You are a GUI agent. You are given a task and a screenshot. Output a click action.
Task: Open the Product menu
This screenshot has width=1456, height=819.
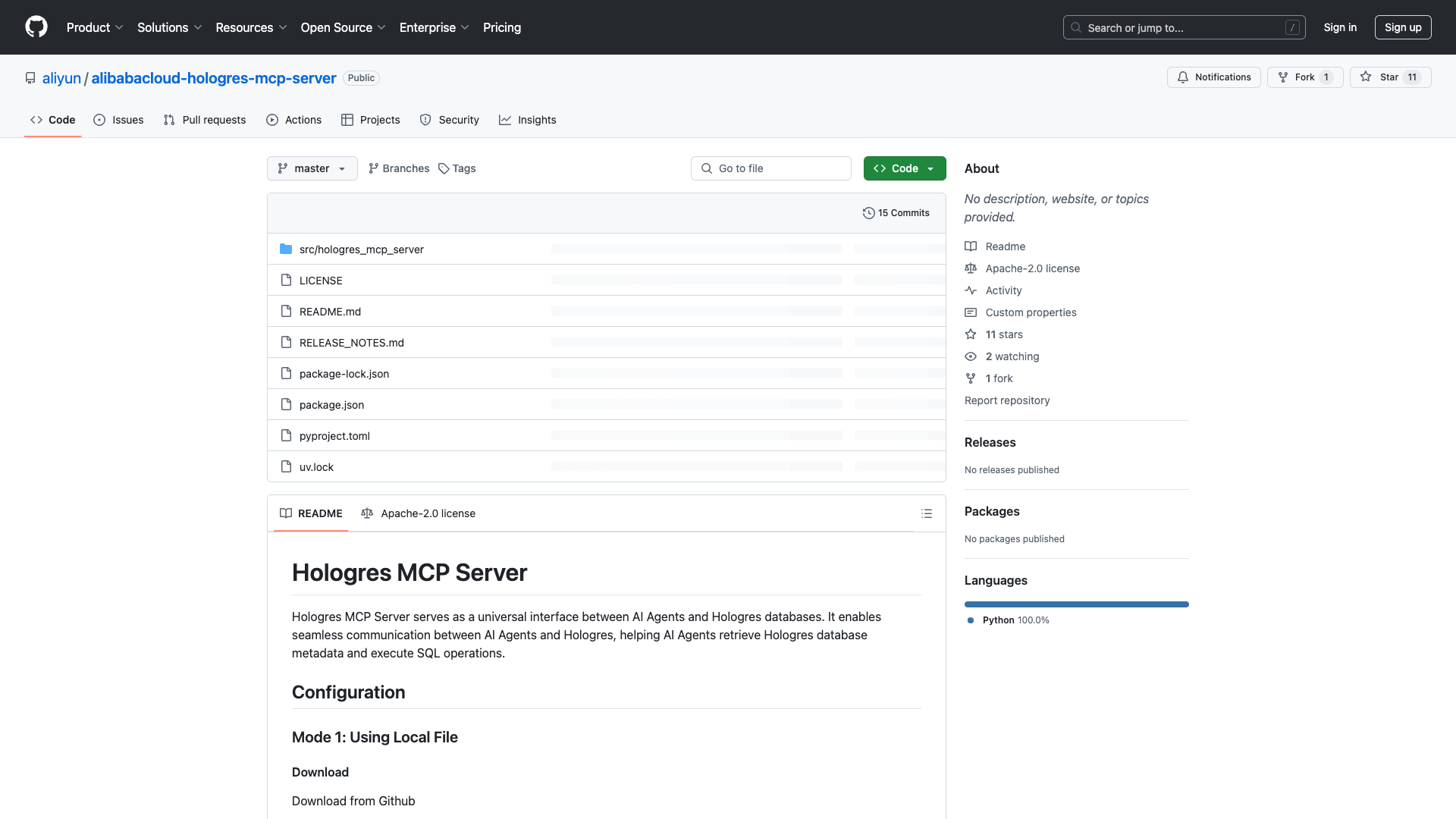tap(94, 27)
